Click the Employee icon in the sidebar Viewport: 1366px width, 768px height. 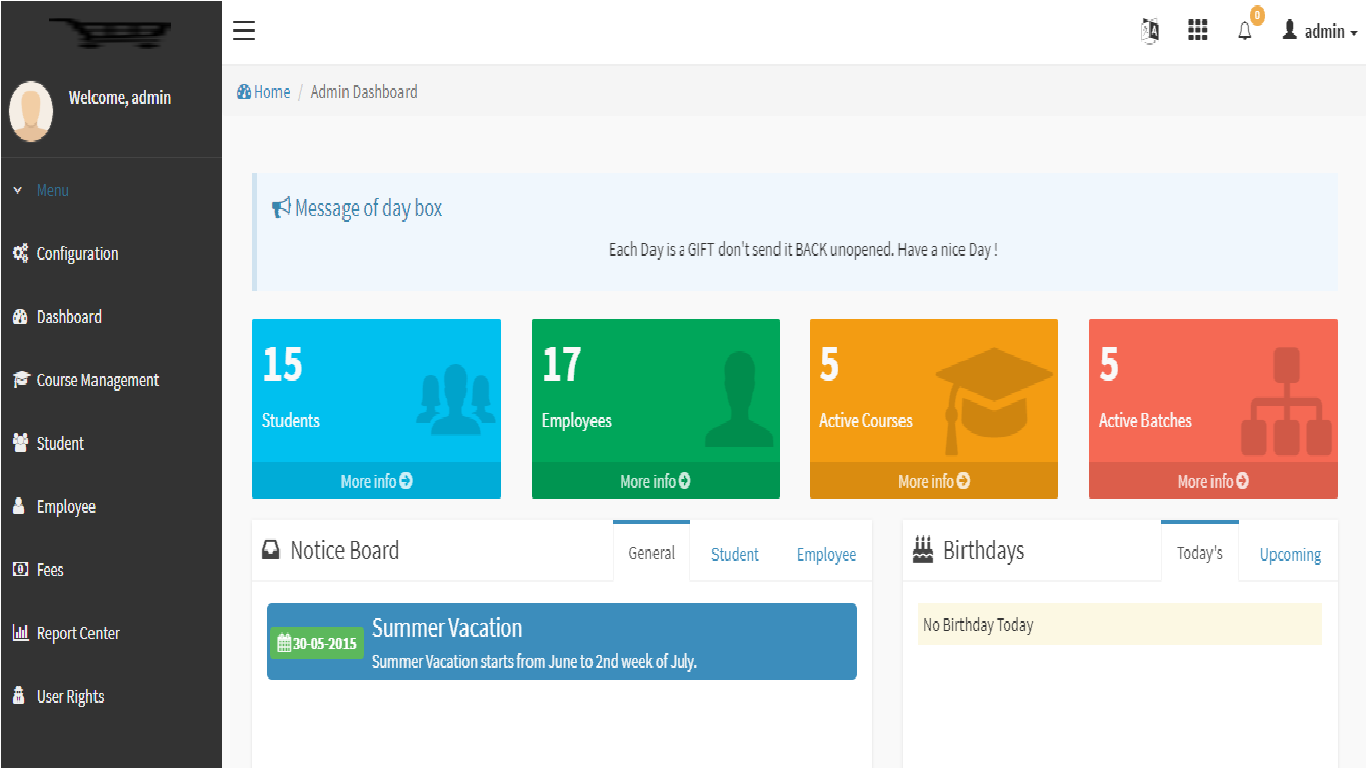point(19,507)
